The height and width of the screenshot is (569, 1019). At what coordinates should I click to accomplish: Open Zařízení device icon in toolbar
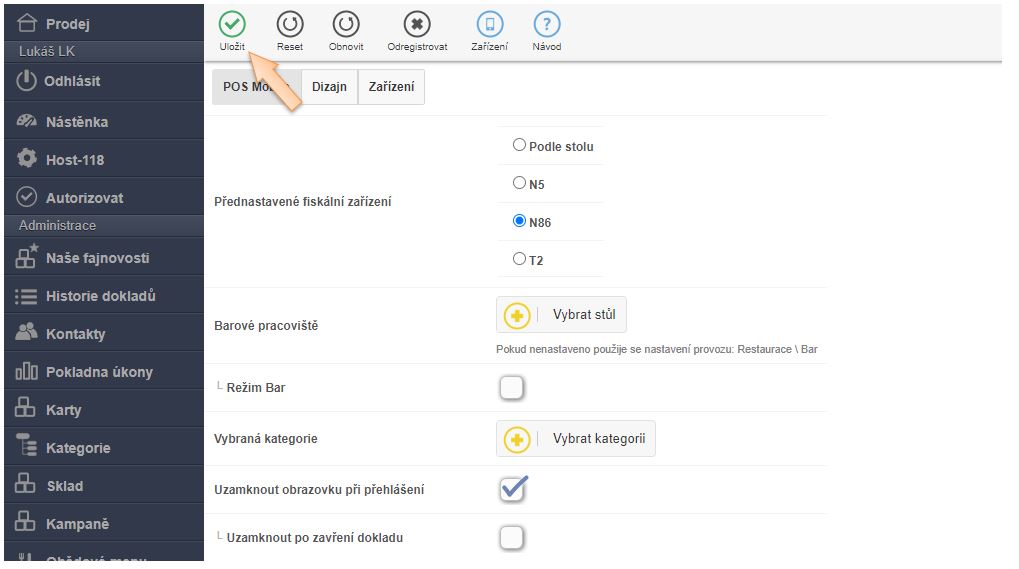pyautogui.click(x=489, y=25)
